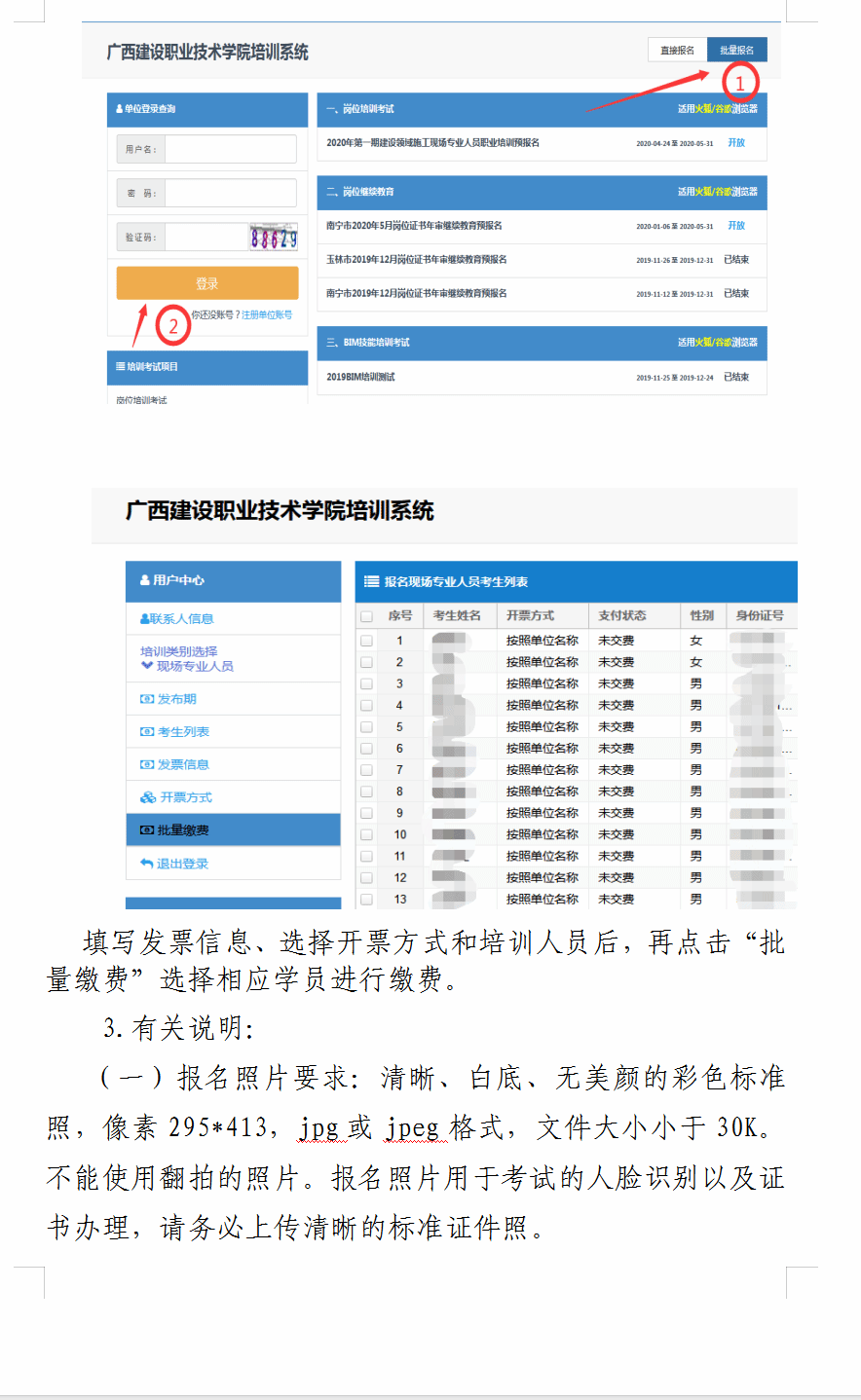Click into the 用户名 input field
Screen dimensions: 861x1400
click(230, 149)
